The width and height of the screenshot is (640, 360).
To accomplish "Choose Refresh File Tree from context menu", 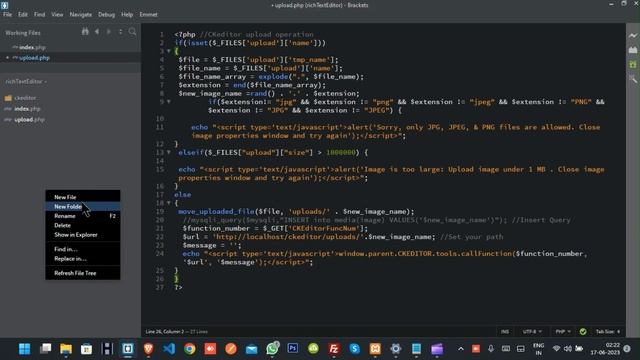I will tap(83, 273).
